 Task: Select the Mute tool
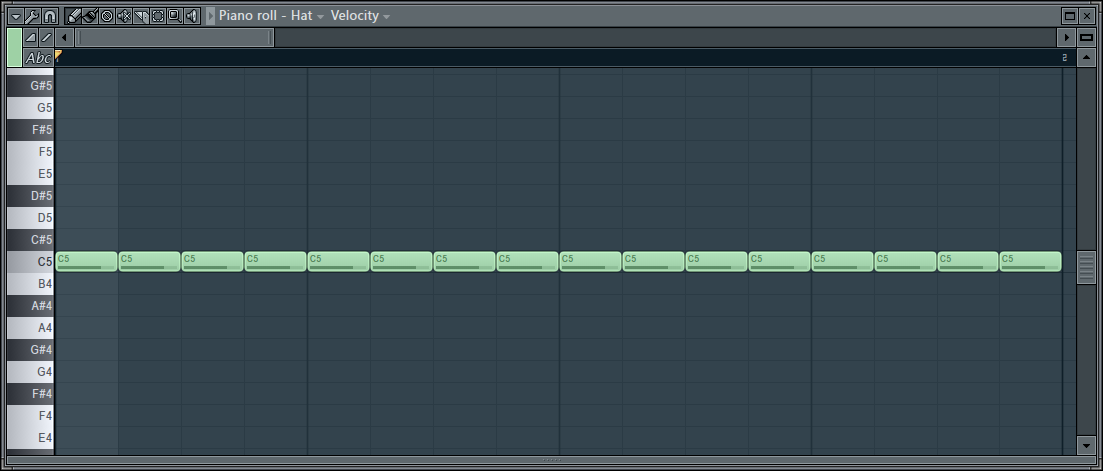point(124,16)
